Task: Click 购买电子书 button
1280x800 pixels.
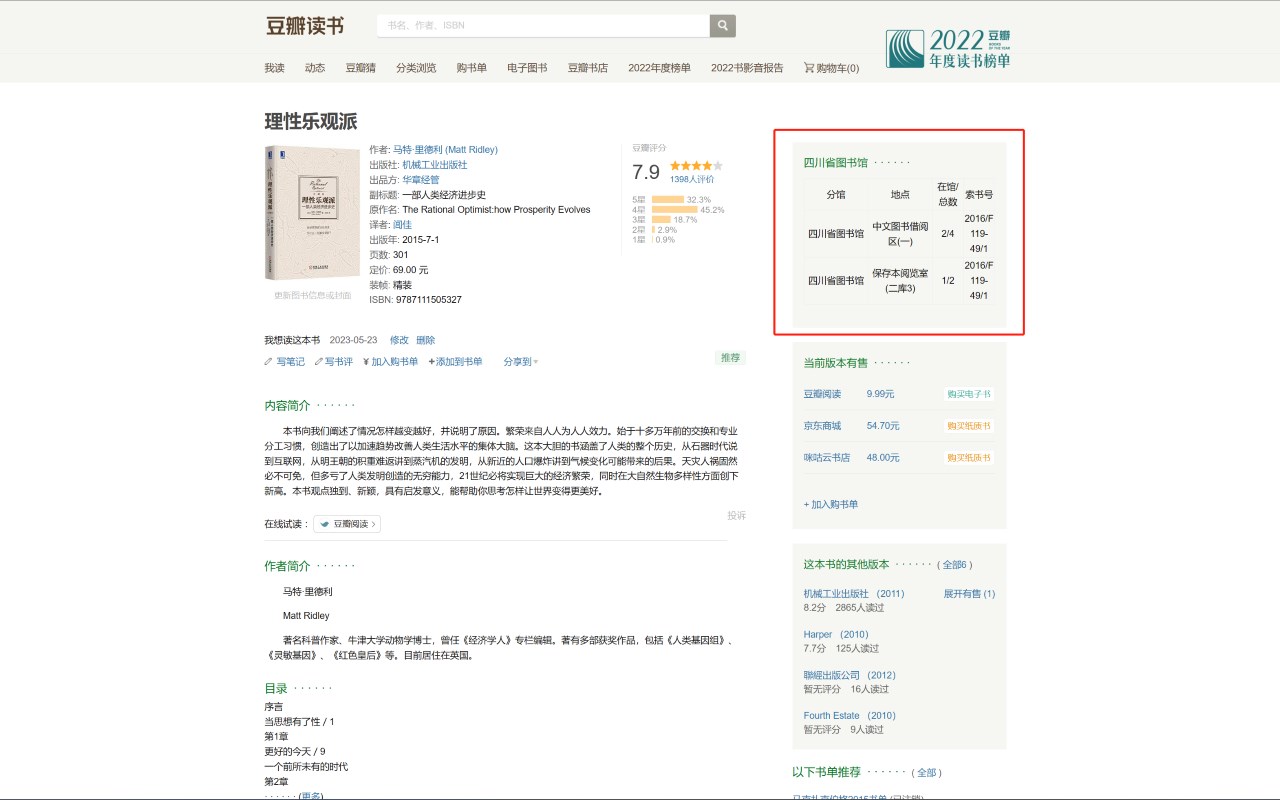Action: pyautogui.click(x=969, y=394)
